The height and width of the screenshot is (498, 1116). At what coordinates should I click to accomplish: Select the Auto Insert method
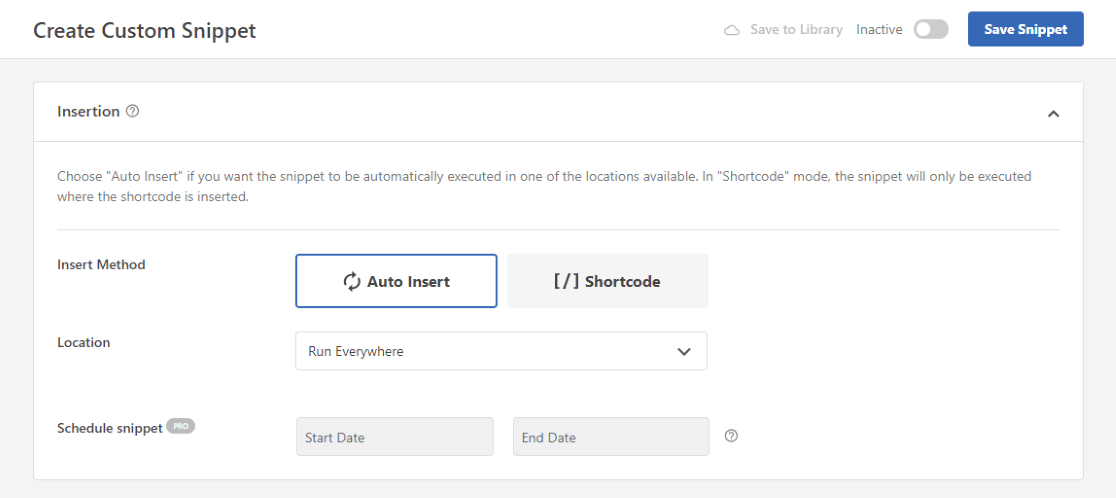pos(396,281)
